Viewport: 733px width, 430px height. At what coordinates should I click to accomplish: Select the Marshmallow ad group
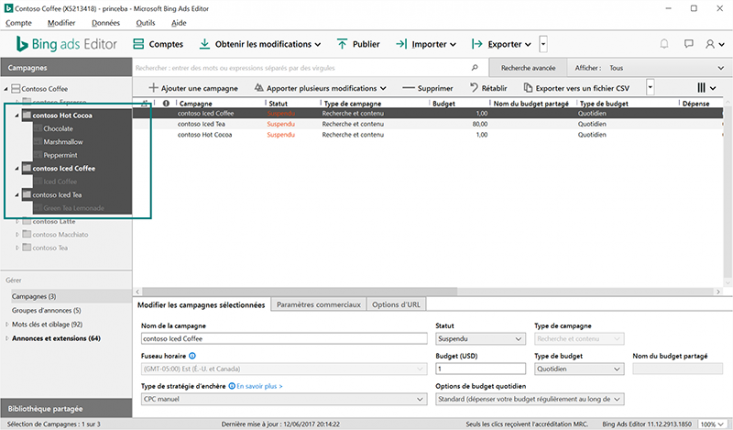click(x=63, y=142)
